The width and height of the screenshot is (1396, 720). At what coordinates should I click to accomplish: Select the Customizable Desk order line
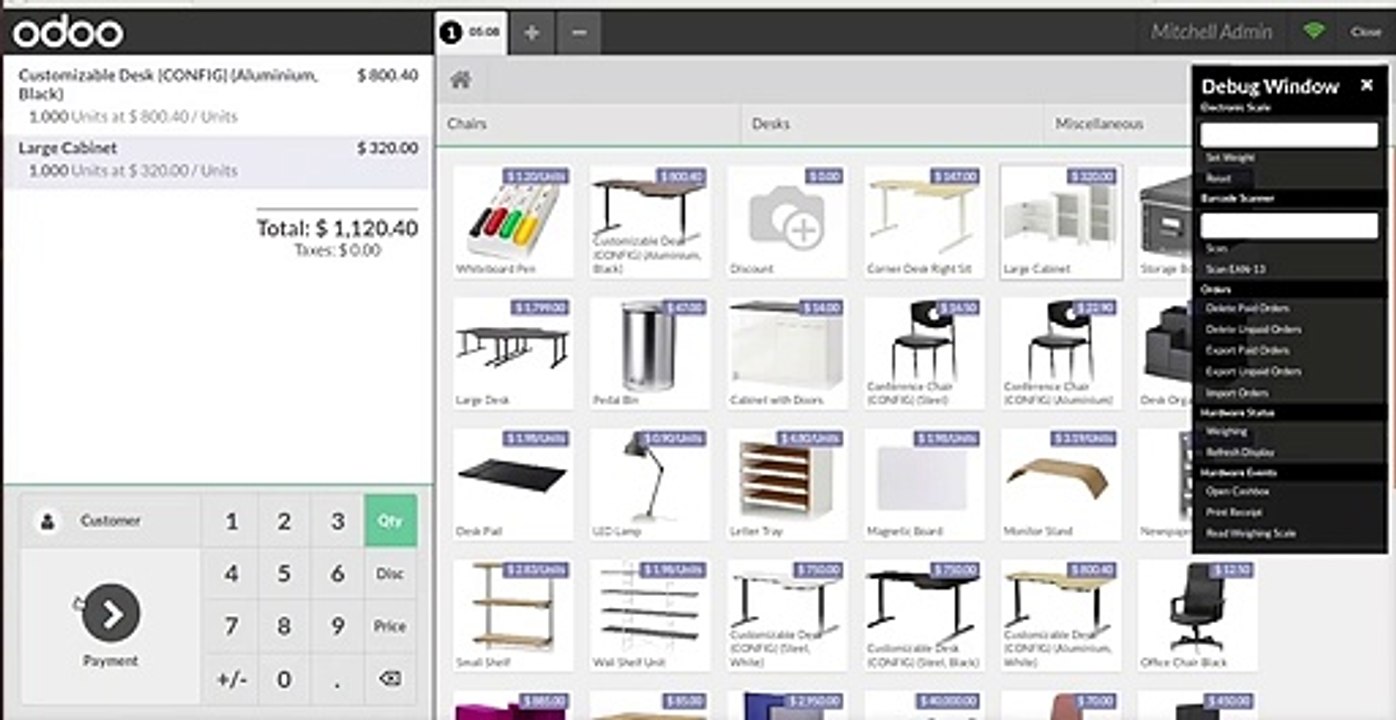tap(218, 95)
